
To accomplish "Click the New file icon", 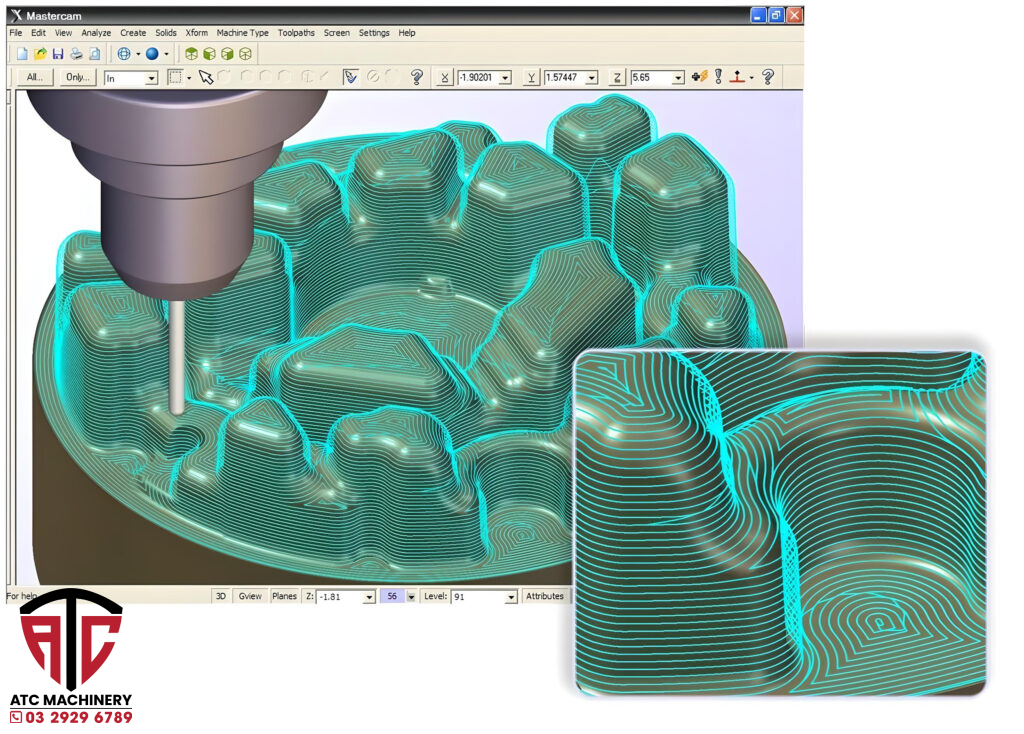I will (x=22, y=54).
